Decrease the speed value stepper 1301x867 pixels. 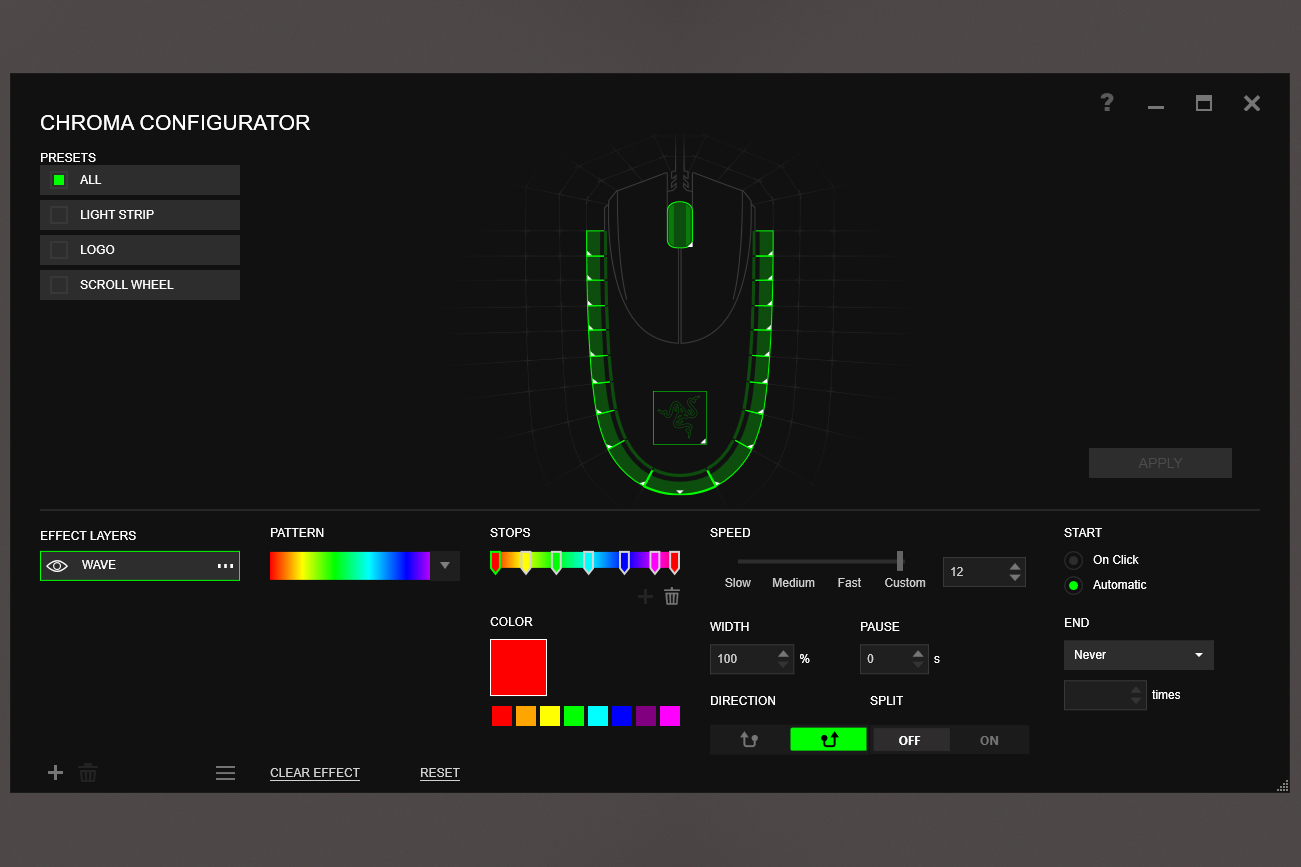coord(1015,578)
